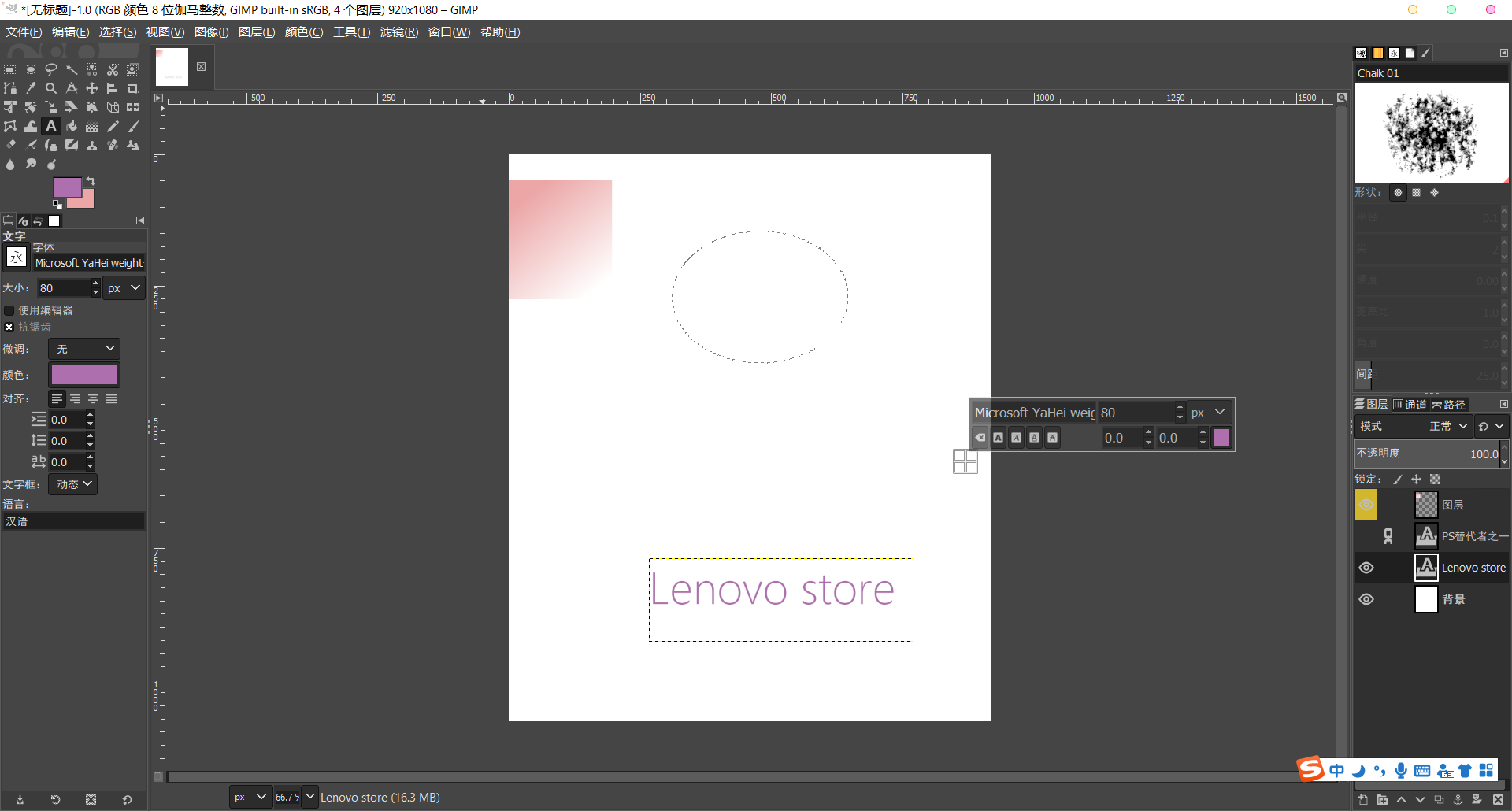Viewport: 1512px width, 811px height.
Task: Select the Paintbrush tool
Action: pyautogui.click(x=133, y=126)
